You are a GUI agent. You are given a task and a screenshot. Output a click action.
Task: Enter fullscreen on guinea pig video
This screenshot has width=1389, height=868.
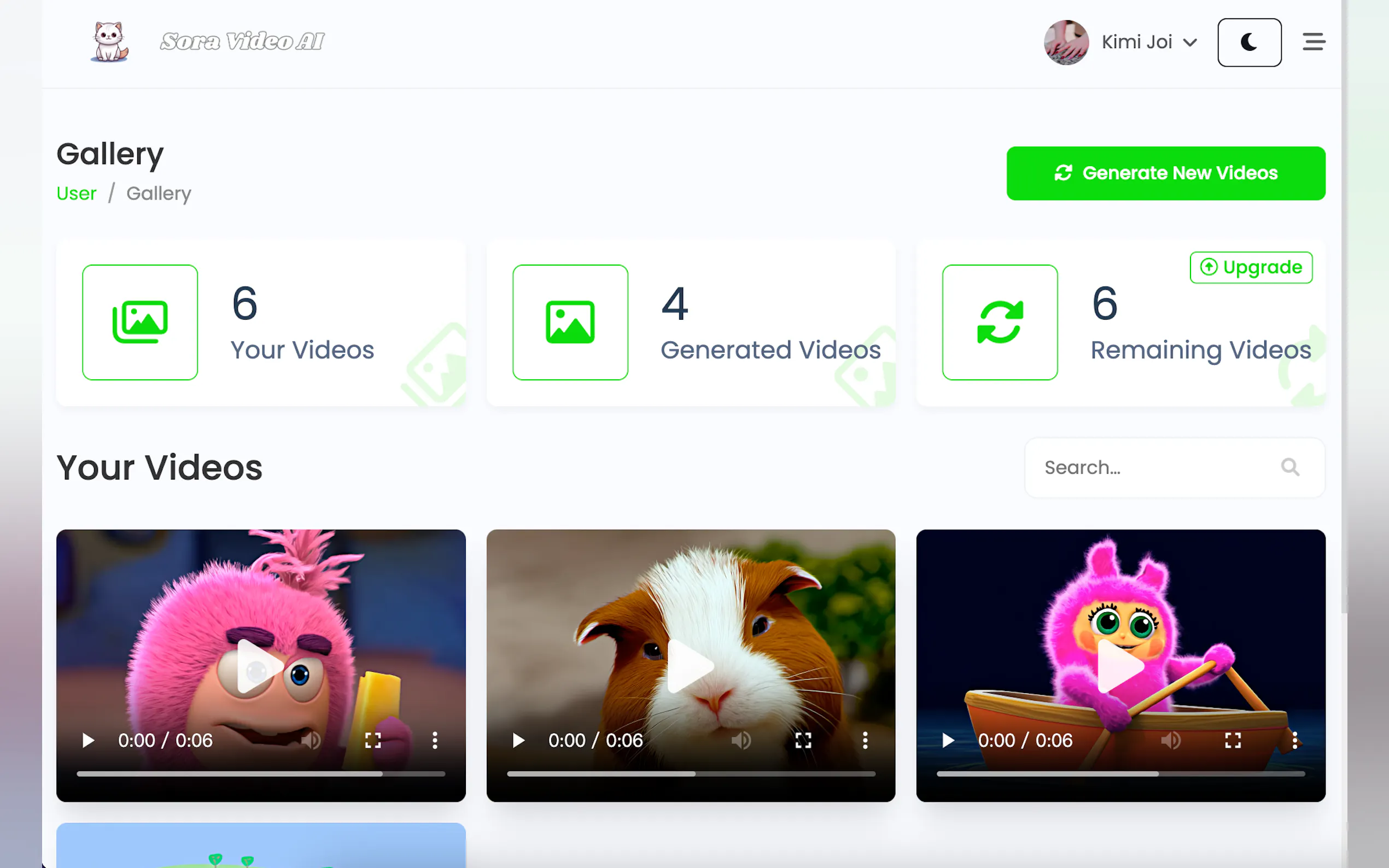pos(803,741)
